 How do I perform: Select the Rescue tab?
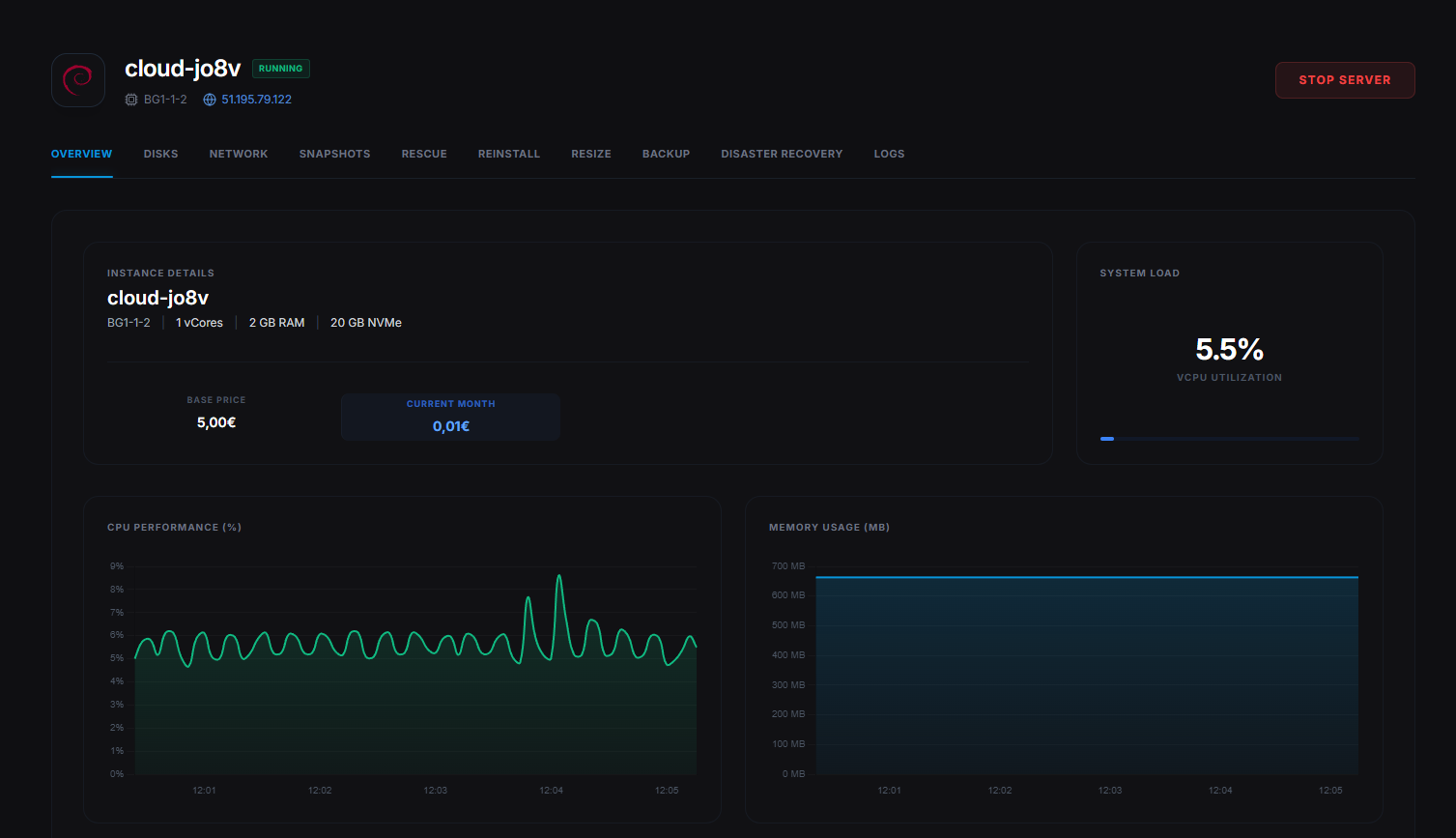click(x=424, y=154)
